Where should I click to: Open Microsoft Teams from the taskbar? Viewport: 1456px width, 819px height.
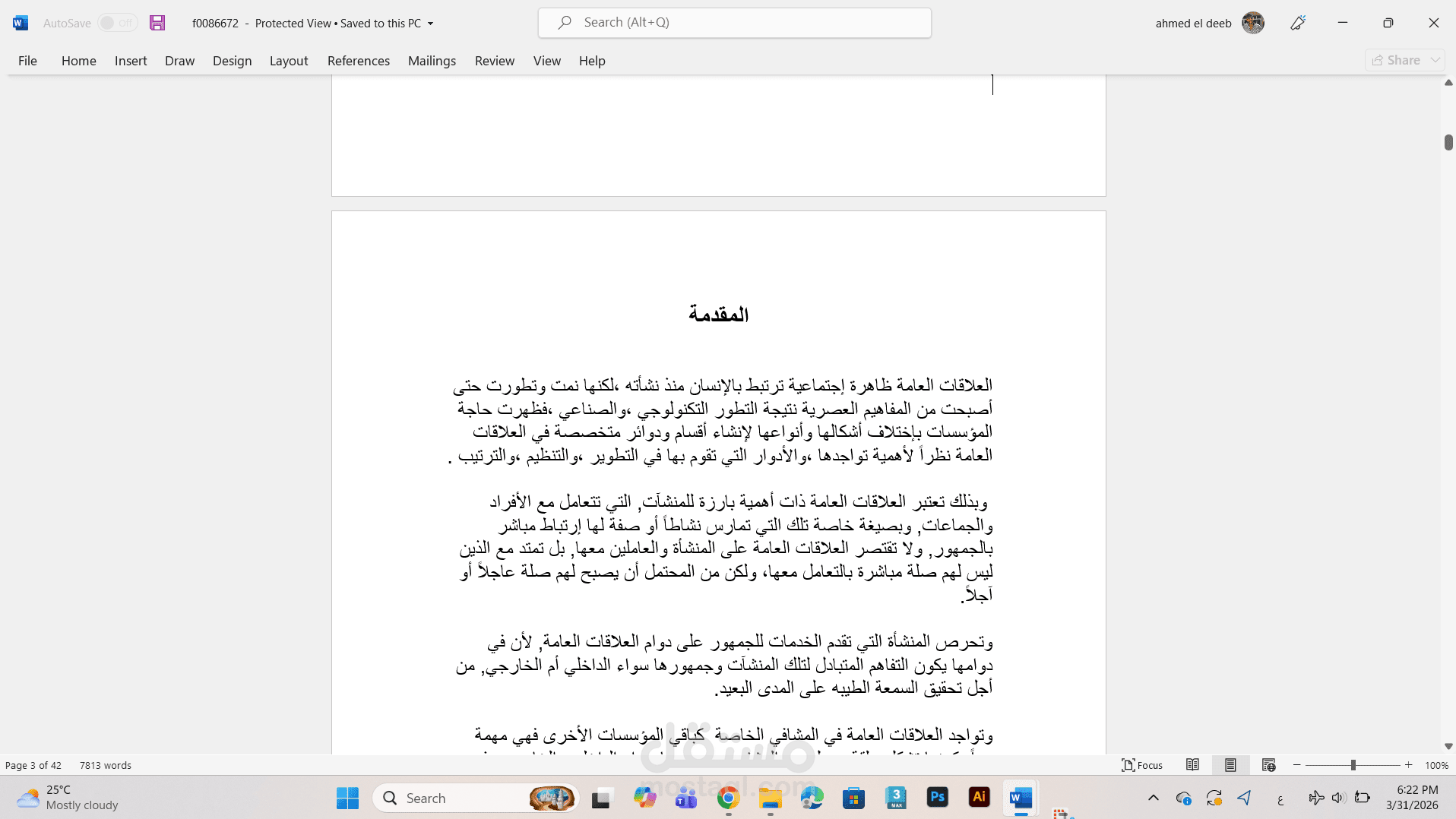686,798
